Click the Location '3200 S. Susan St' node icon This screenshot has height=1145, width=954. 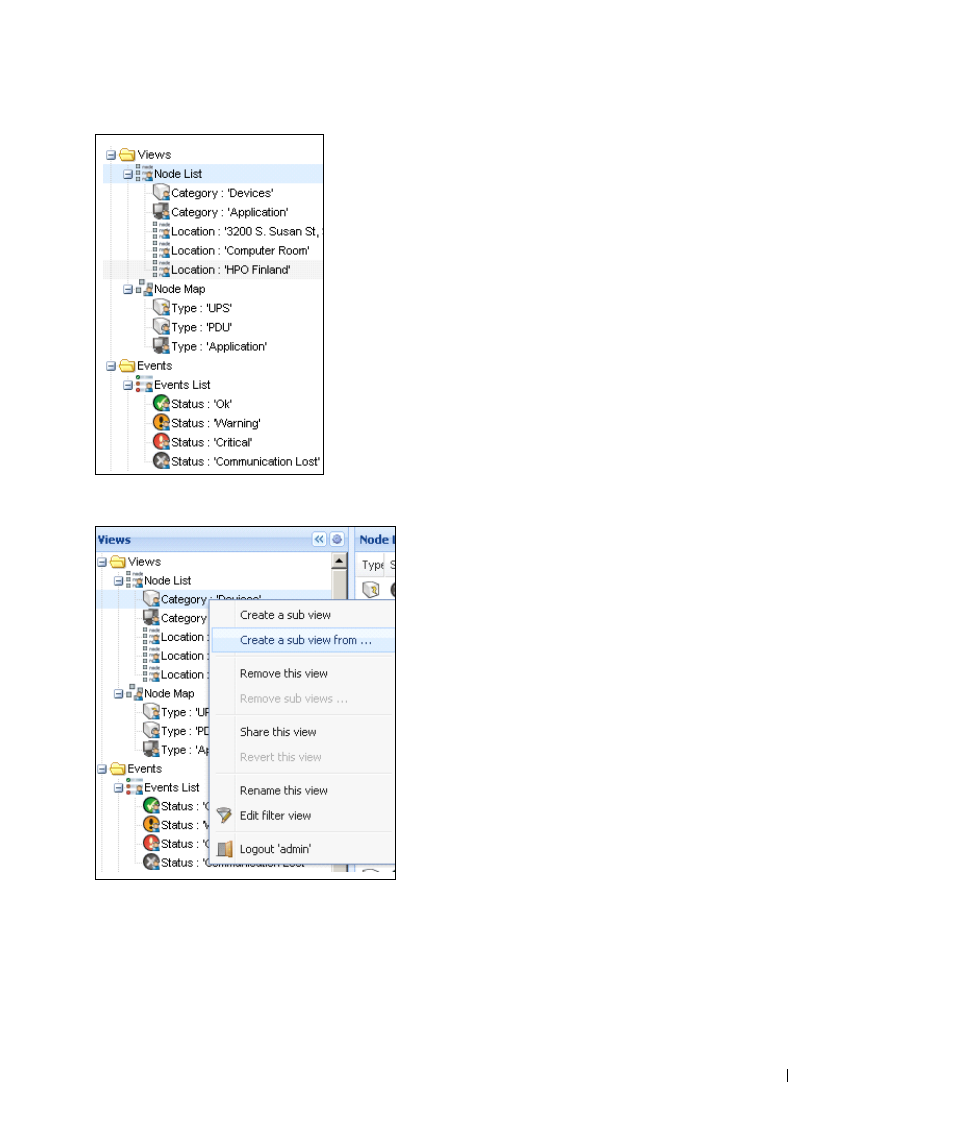pyautogui.click(x=161, y=231)
